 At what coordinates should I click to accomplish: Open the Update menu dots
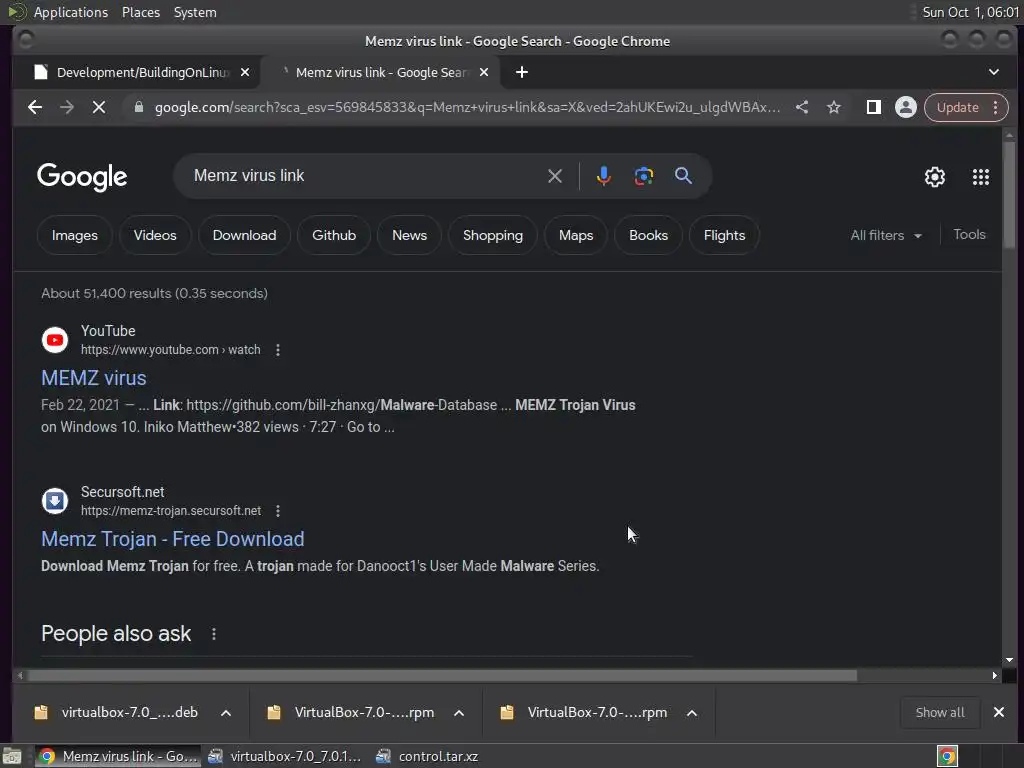pos(995,107)
